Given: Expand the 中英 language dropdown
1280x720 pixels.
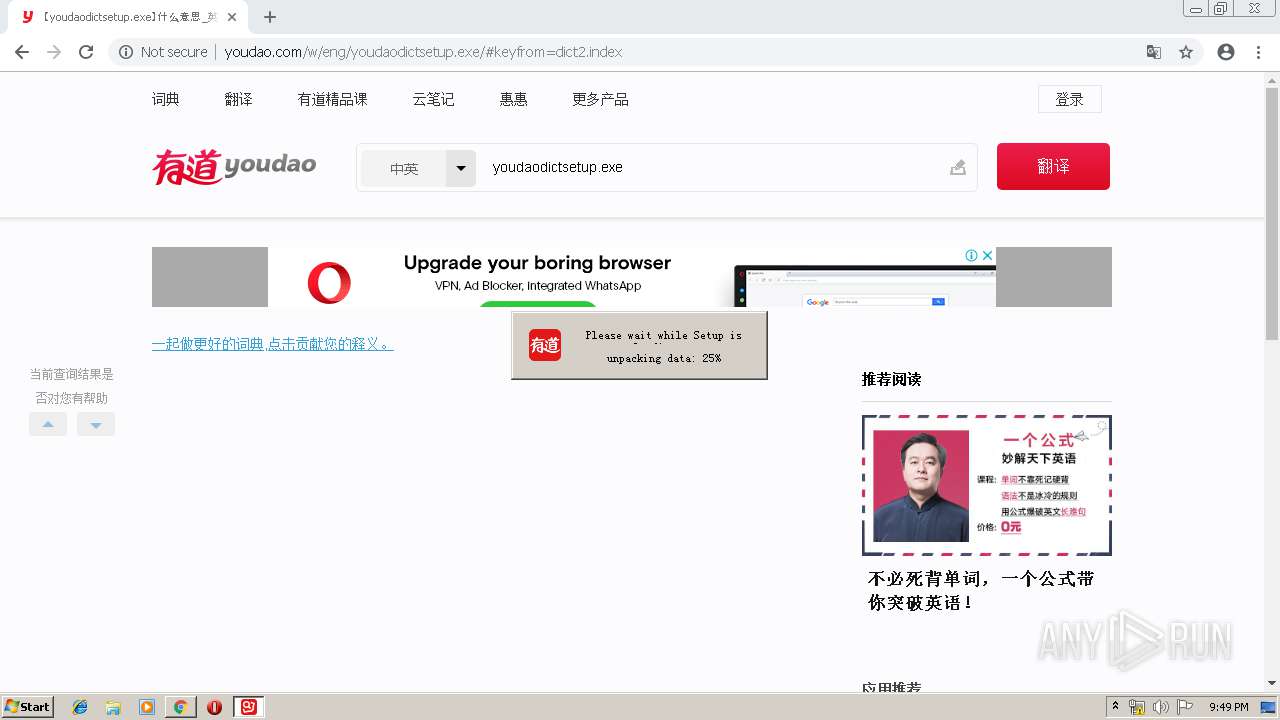Looking at the screenshot, I should coord(460,168).
